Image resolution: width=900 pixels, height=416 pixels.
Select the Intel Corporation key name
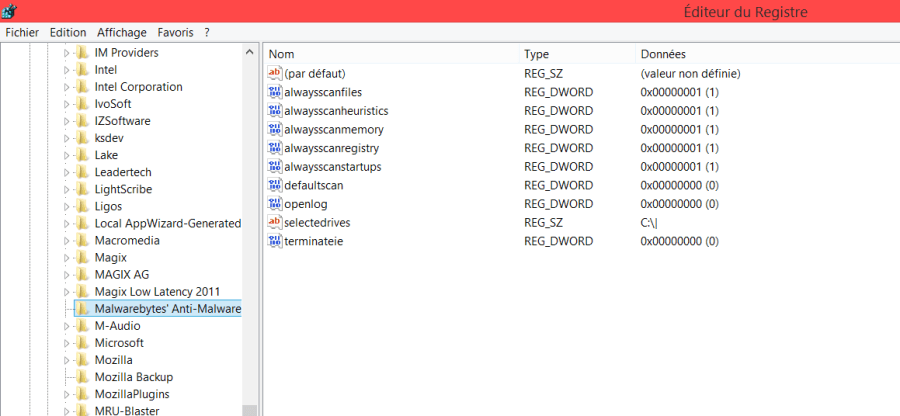click(x=138, y=87)
